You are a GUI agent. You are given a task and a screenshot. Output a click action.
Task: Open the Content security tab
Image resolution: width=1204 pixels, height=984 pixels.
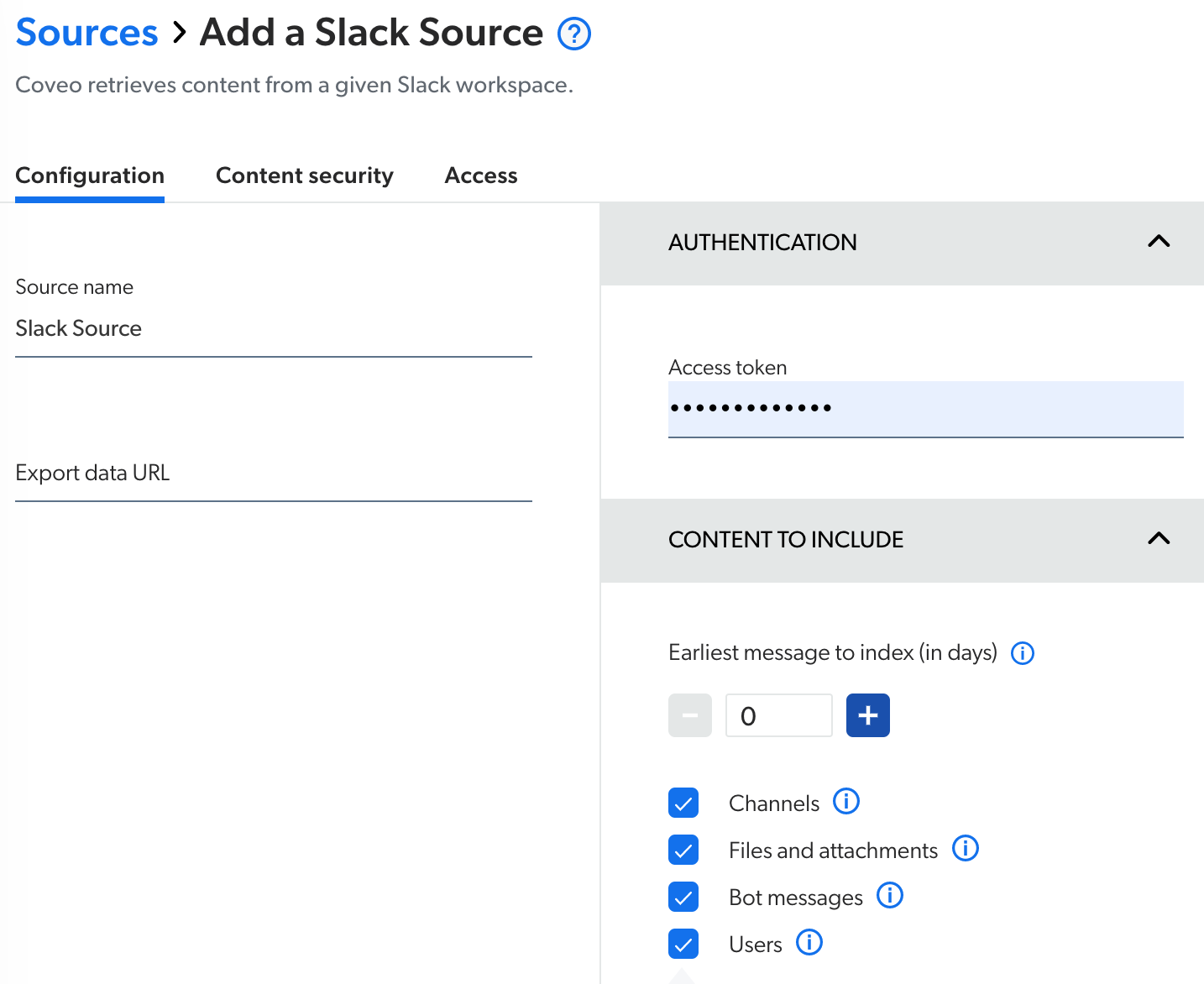[x=305, y=175]
